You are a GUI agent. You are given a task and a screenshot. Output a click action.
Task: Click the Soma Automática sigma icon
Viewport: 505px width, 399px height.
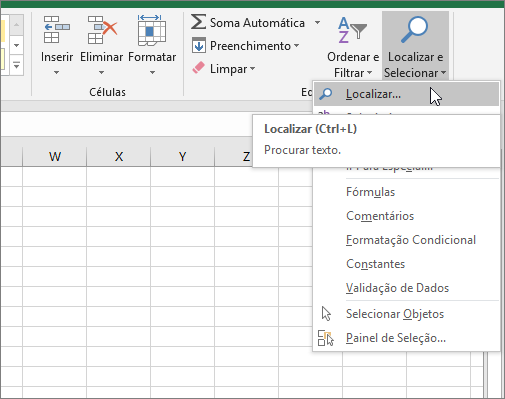198,22
